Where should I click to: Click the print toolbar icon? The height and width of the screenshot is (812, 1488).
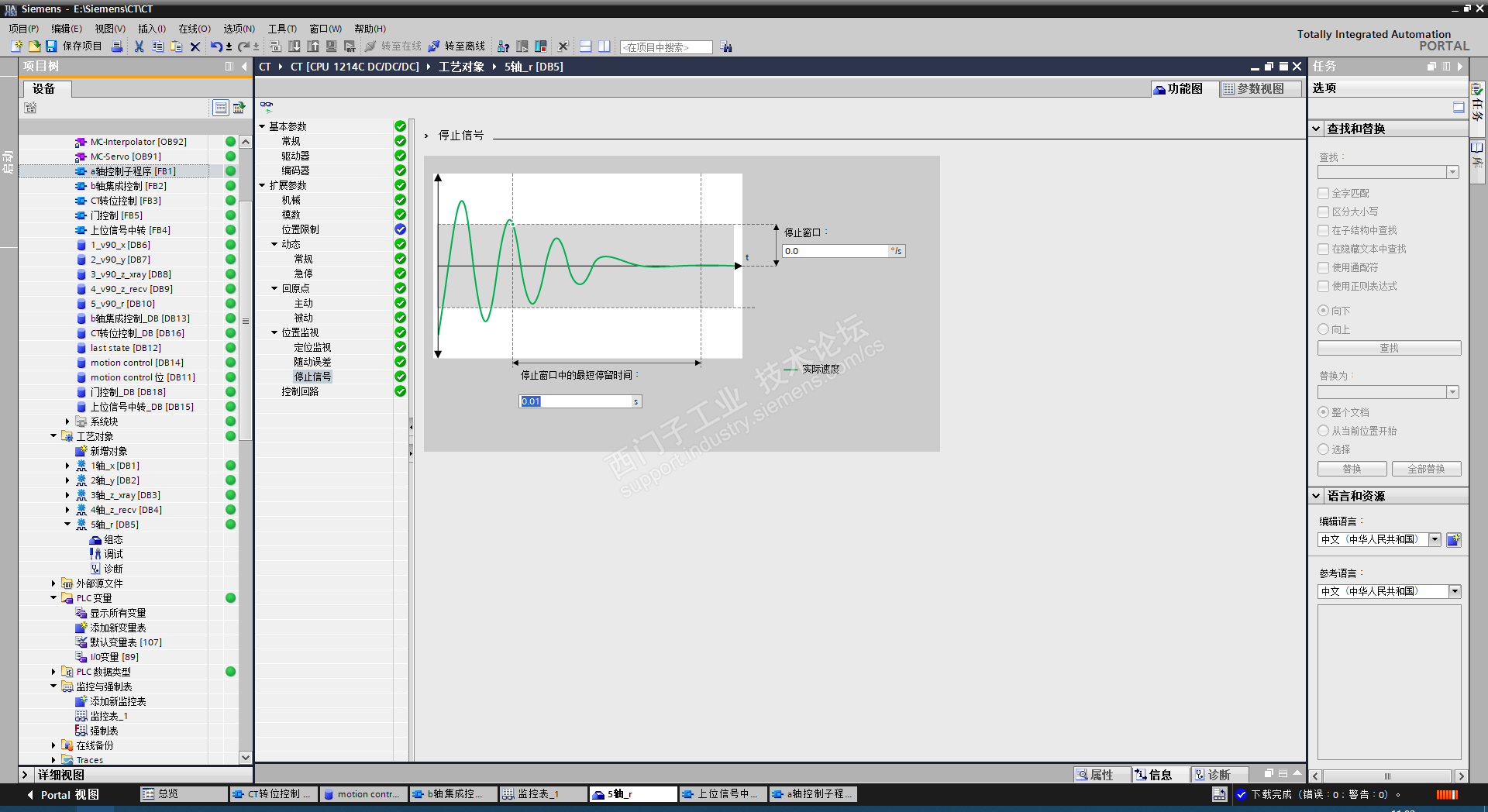[117, 46]
